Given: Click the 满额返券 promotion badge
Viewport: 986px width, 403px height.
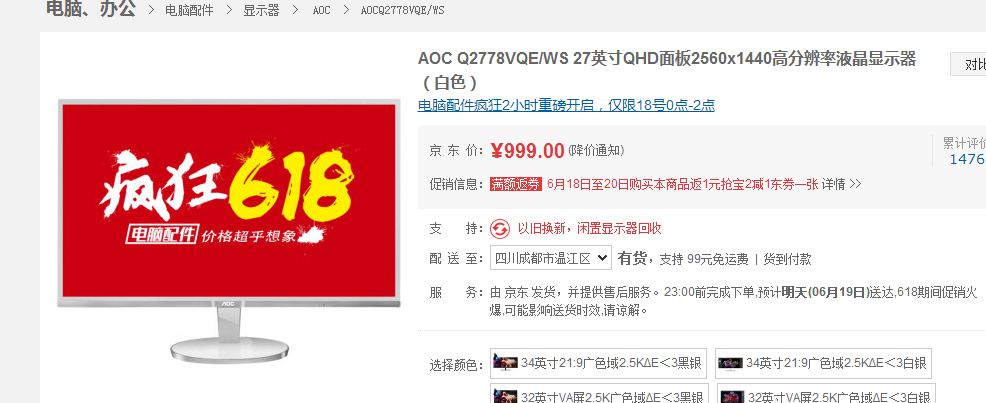Looking at the screenshot, I should click(x=516, y=184).
